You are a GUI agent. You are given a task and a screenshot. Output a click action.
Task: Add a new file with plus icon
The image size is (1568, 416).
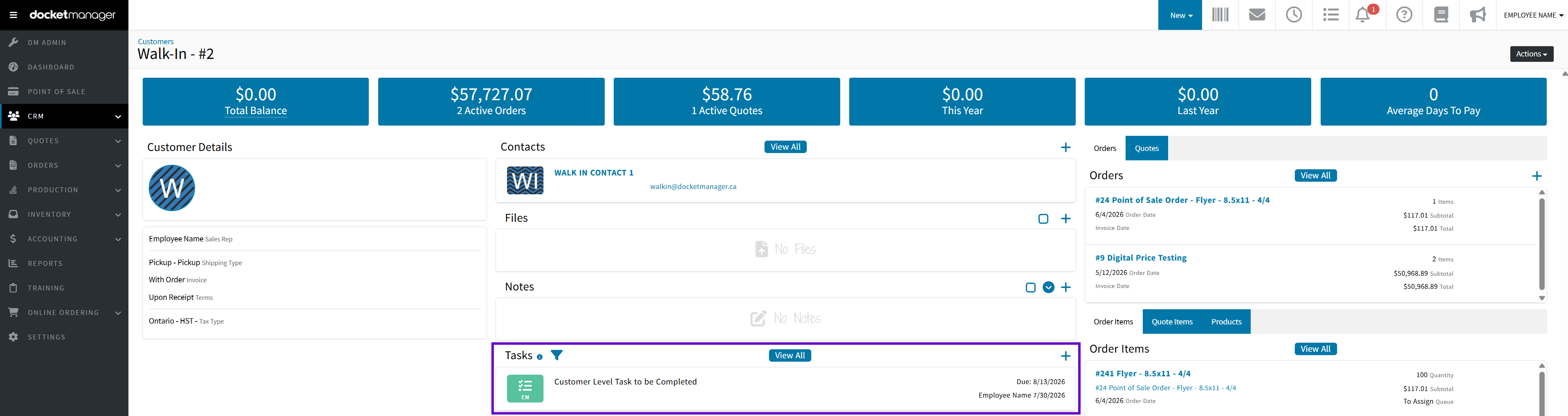pos(1065,219)
